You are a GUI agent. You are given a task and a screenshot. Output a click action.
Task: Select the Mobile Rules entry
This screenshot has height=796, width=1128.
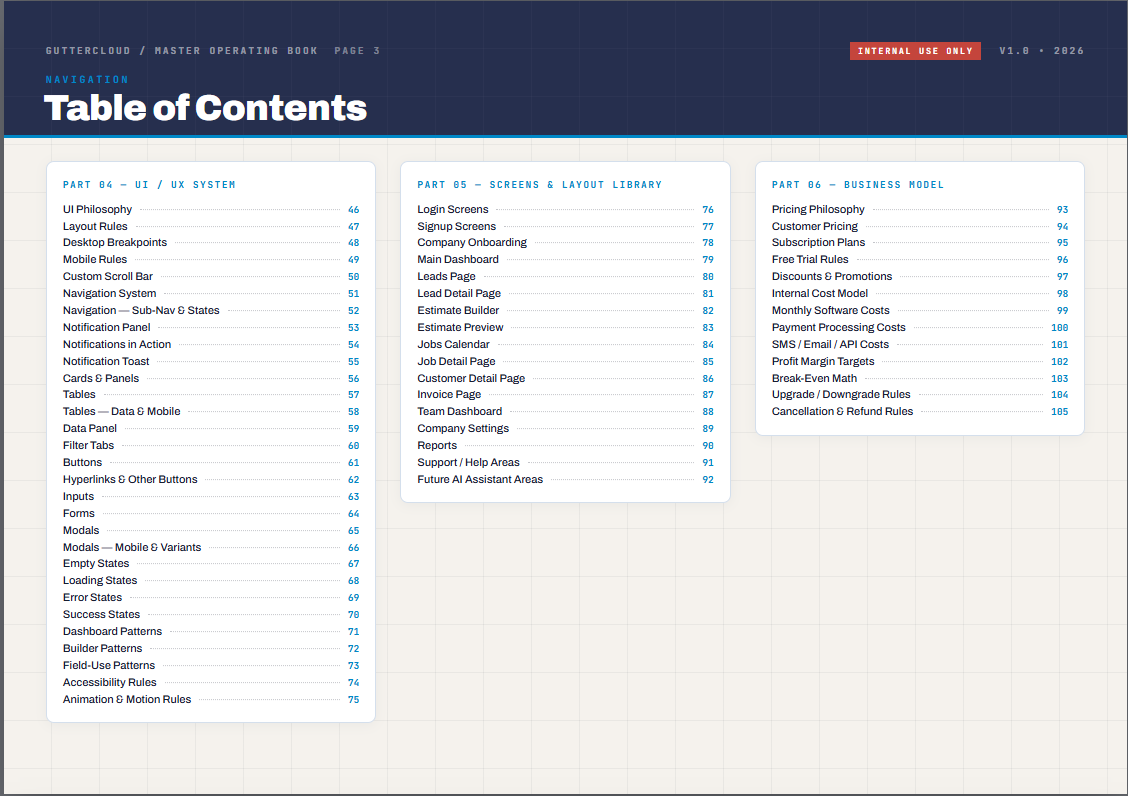coord(211,260)
